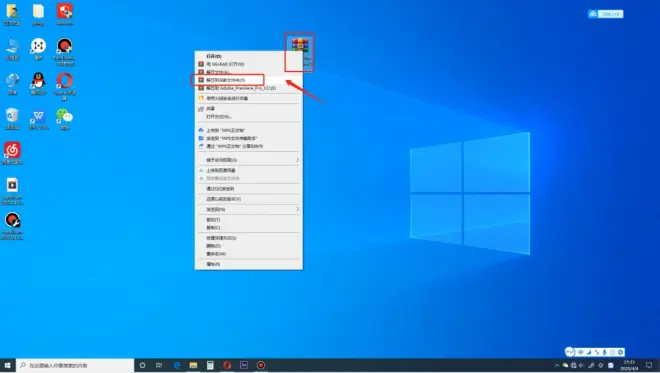Image resolution: width=660 pixels, height=373 pixels.
Task: Open the purple Adobe app on taskbar
Action: click(244, 365)
